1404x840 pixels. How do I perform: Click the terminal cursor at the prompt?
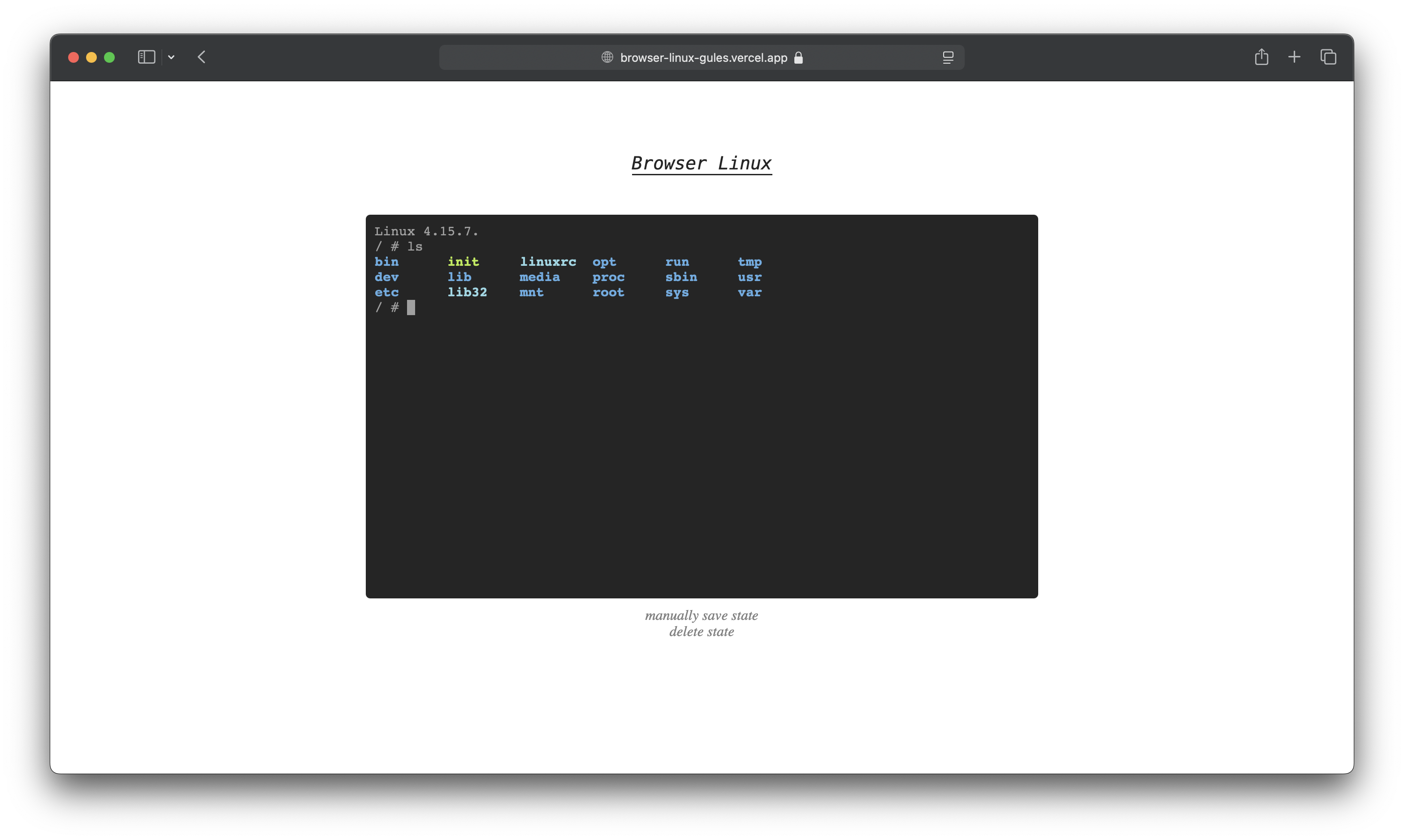coord(411,307)
